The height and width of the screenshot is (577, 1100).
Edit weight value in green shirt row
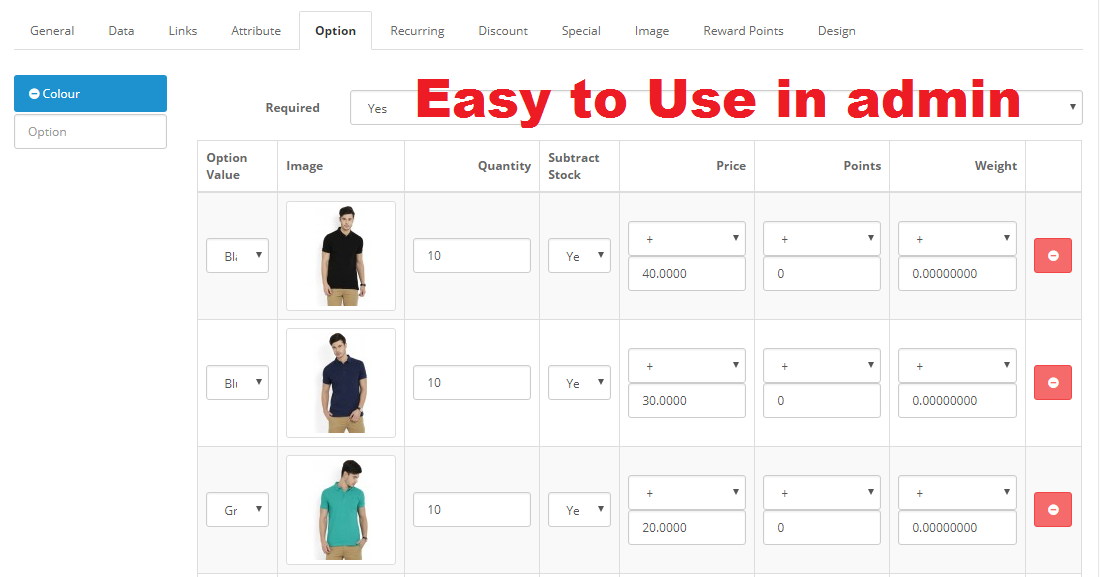point(957,528)
